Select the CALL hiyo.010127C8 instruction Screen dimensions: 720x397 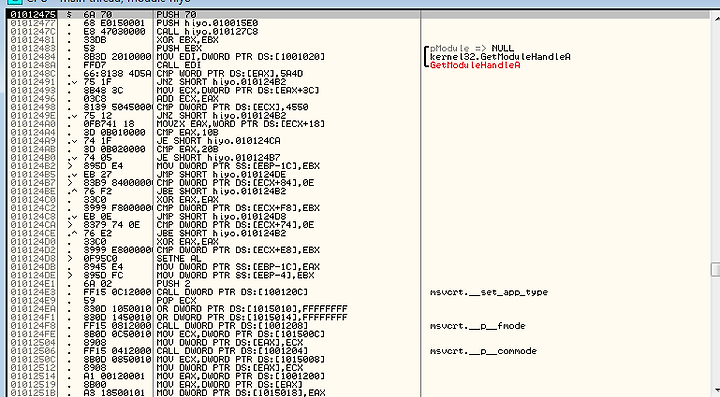[x=207, y=32]
